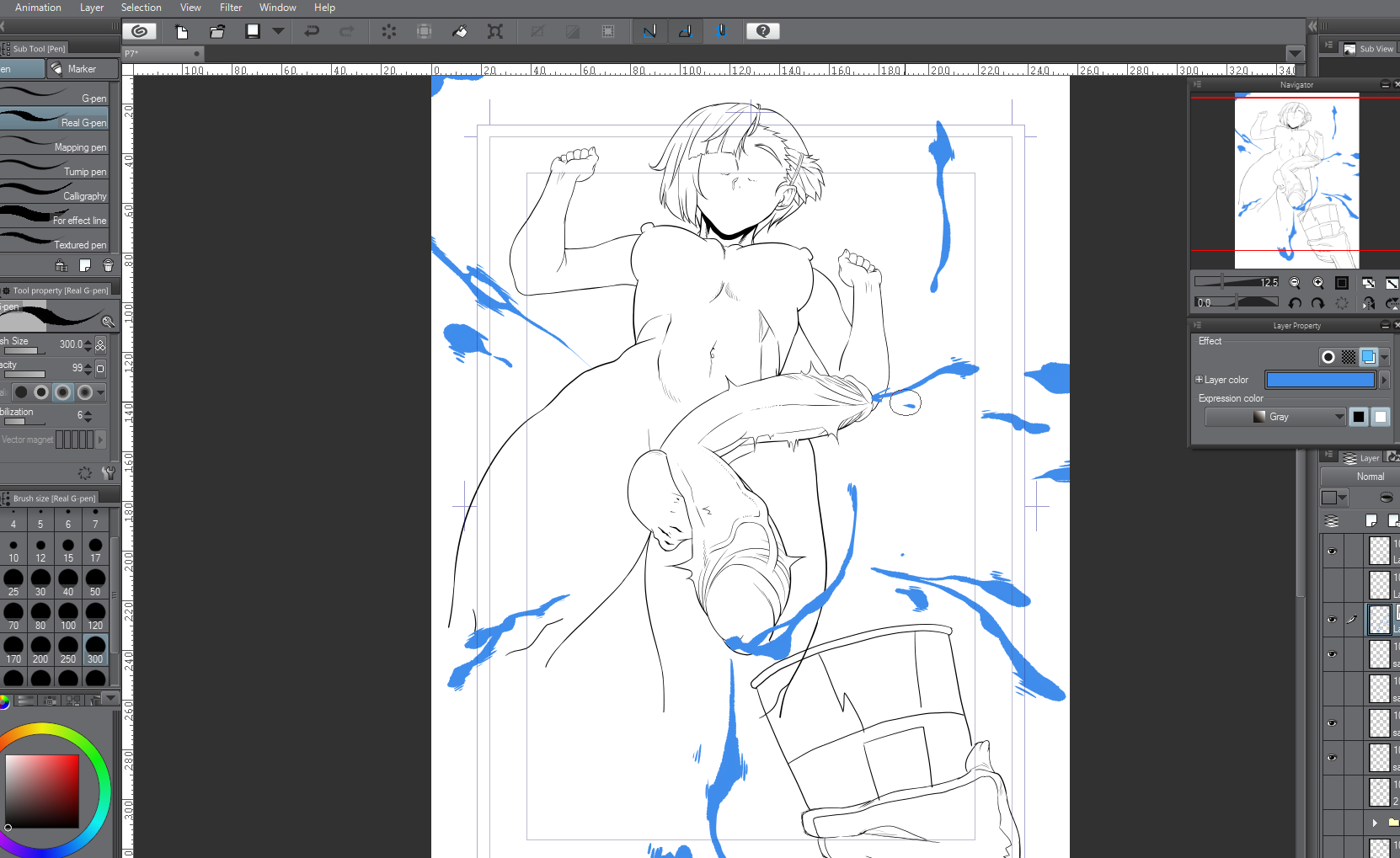Viewport: 1400px width, 858px height.
Task: Click the Clear layer icon in toolbar
Action: coord(388,31)
